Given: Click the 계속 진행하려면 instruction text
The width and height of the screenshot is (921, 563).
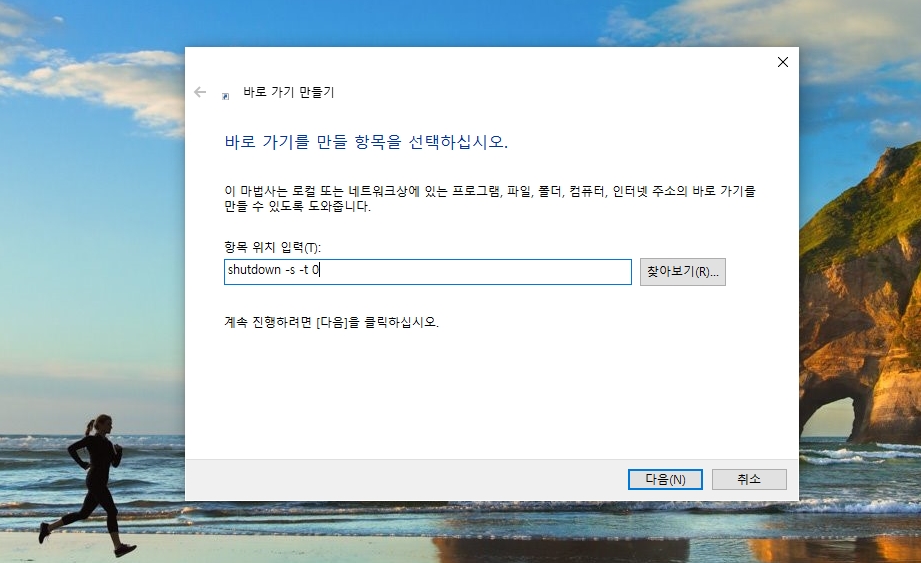Looking at the screenshot, I should (x=331, y=322).
